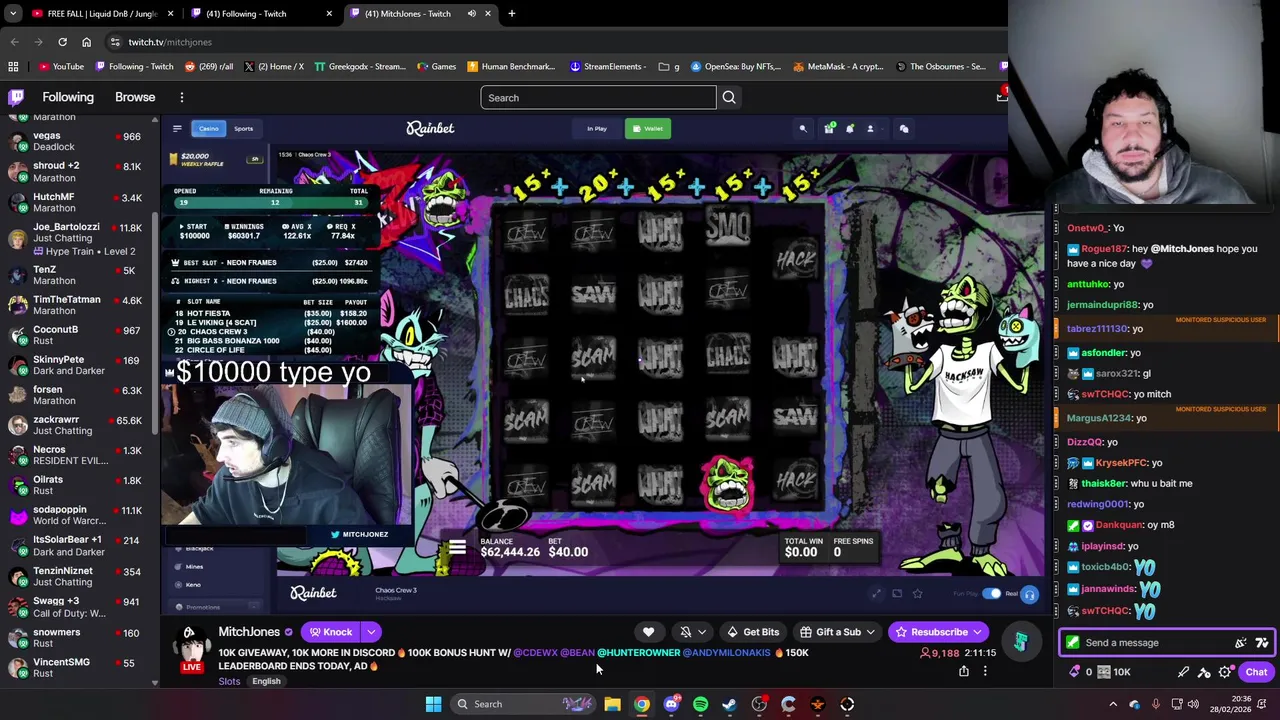Open the Twitch home logo
Screen dimensions: 1280x720
(16, 97)
